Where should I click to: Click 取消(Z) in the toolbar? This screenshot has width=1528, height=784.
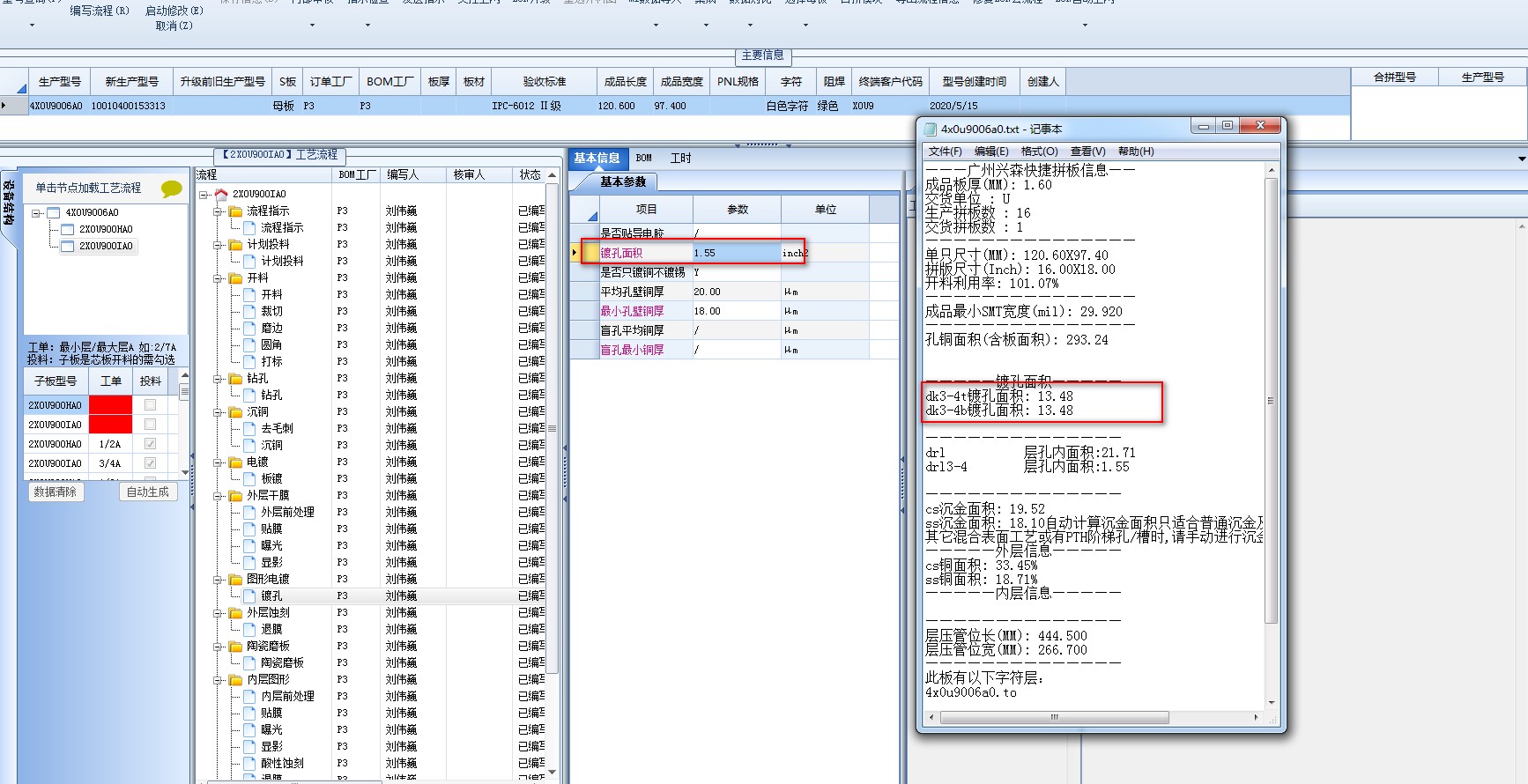tap(174, 26)
